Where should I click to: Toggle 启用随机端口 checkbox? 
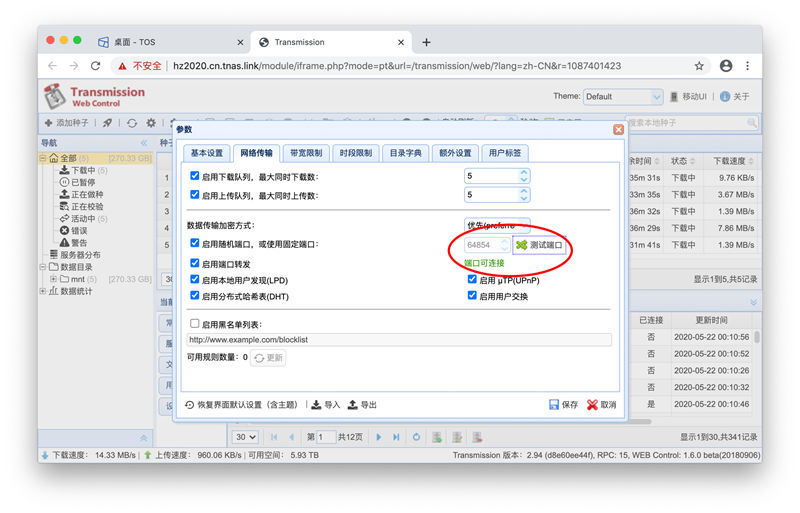pyautogui.click(x=194, y=243)
